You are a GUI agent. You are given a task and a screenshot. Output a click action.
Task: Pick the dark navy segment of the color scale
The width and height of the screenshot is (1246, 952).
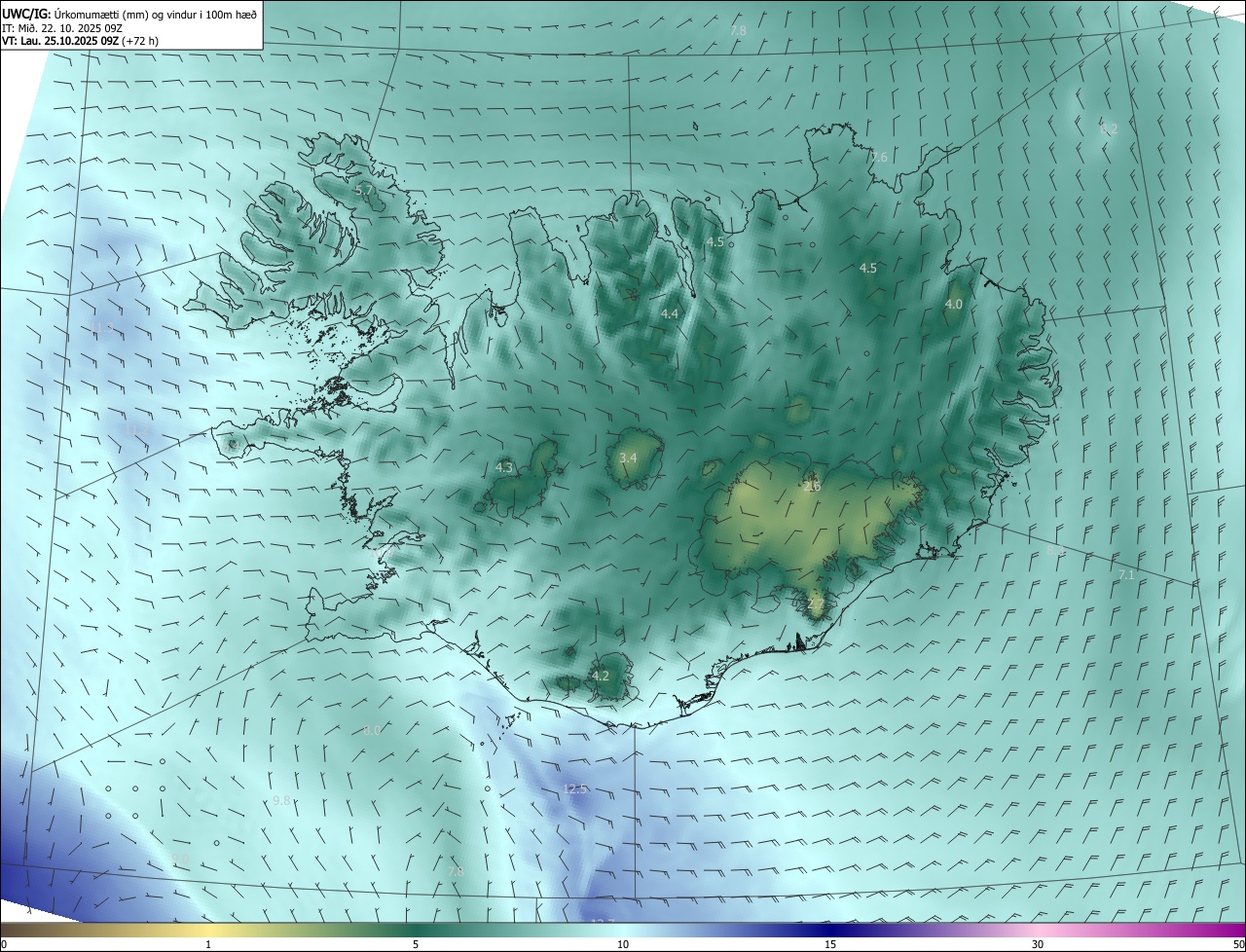click(x=830, y=930)
